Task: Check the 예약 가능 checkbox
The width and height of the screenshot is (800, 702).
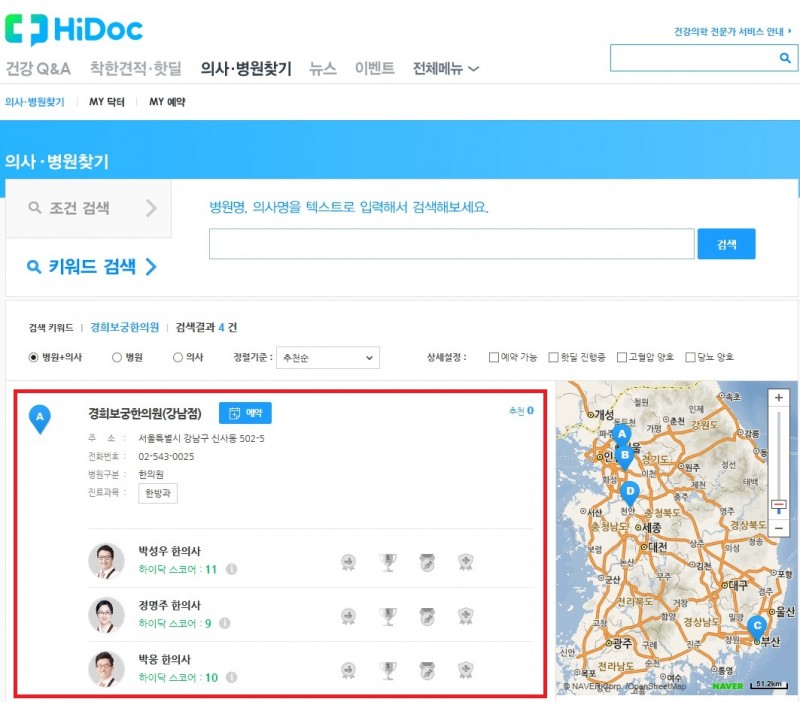Action: click(x=493, y=357)
